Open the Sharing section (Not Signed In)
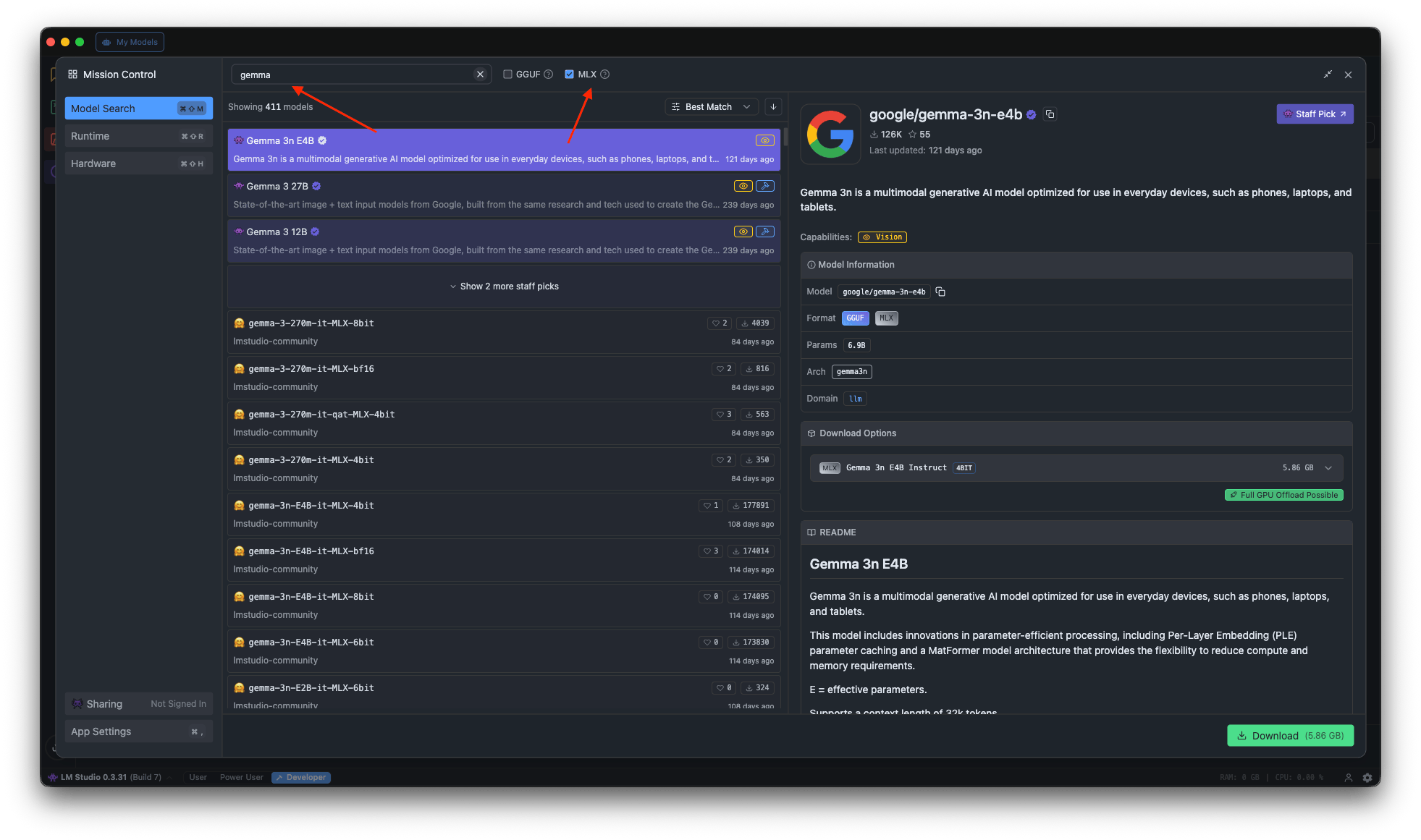Image resolution: width=1421 pixels, height=840 pixels. coord(138,704)
